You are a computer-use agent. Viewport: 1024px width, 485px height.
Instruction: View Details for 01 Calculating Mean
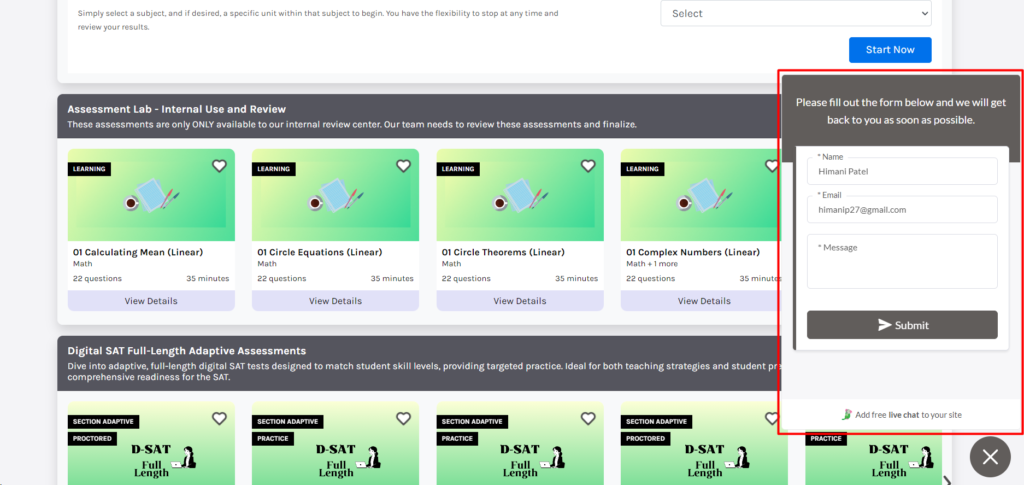pos(151,301)
